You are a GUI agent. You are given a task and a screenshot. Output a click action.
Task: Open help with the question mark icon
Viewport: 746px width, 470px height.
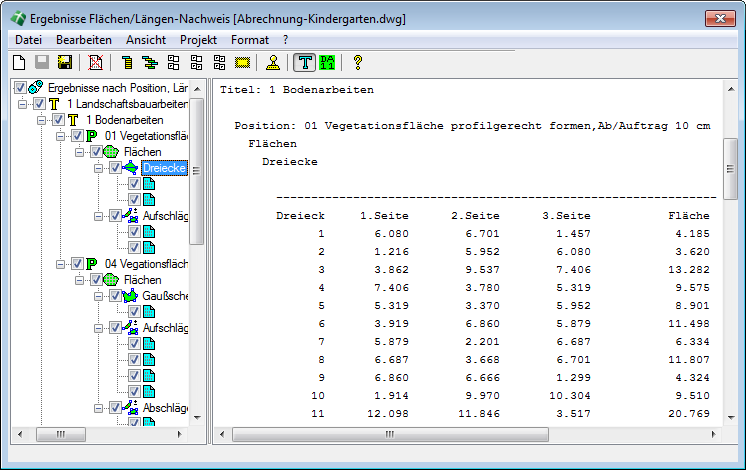tap(357, 63)
